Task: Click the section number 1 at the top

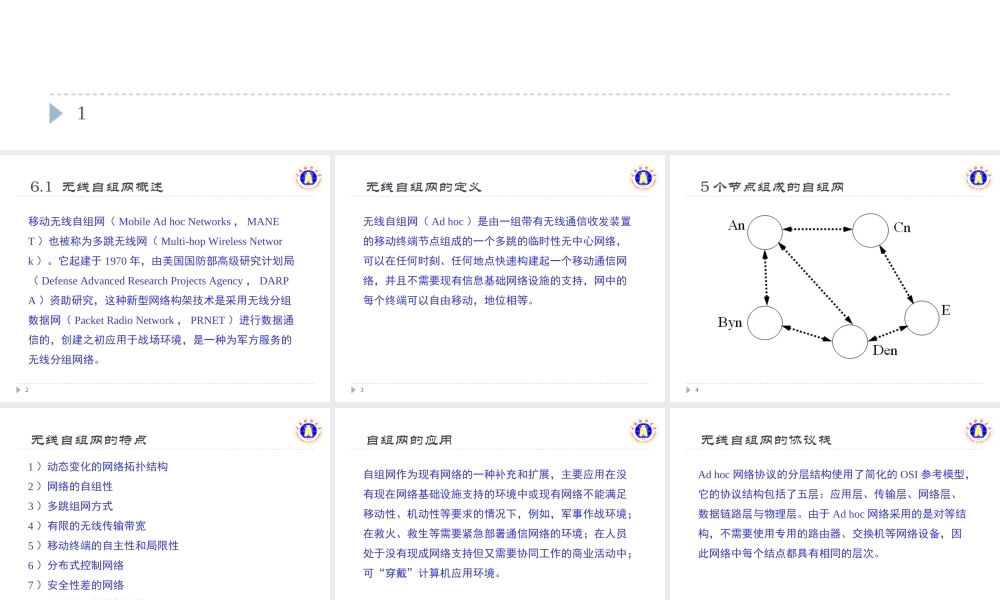Action: coord(81,113)
